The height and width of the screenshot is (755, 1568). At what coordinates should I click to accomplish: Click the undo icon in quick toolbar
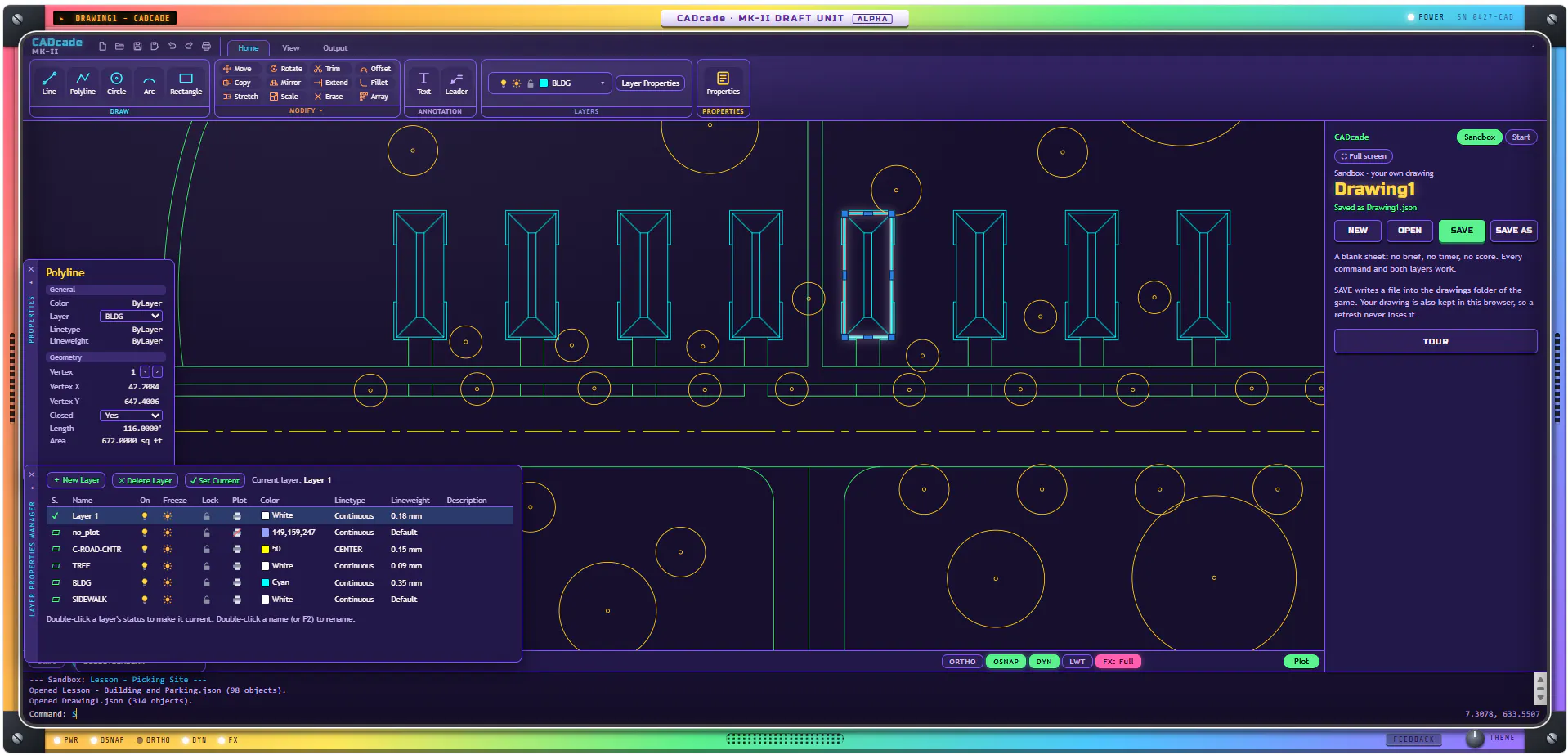click(x=172, y=47)
